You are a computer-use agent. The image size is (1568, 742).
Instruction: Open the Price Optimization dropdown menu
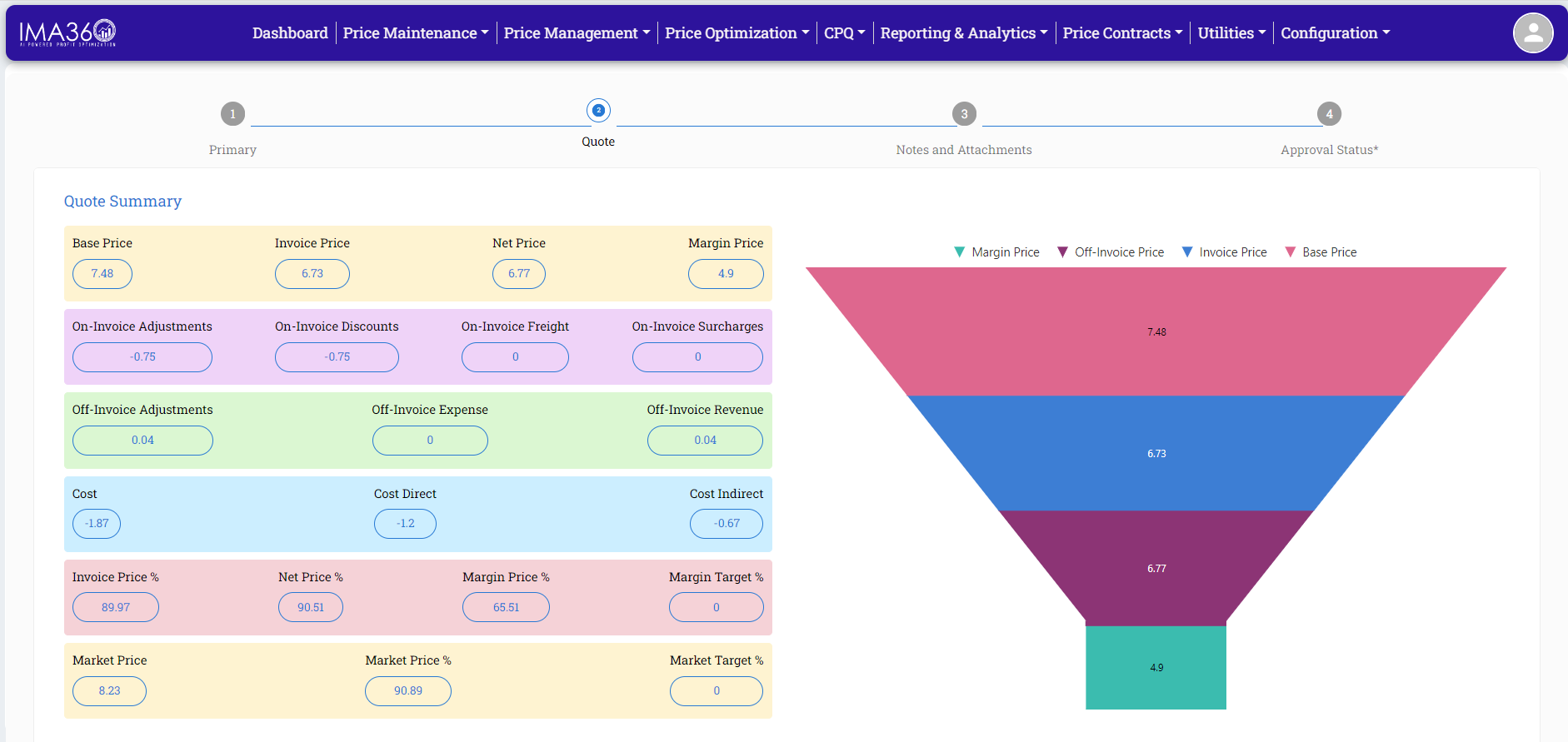737,33
